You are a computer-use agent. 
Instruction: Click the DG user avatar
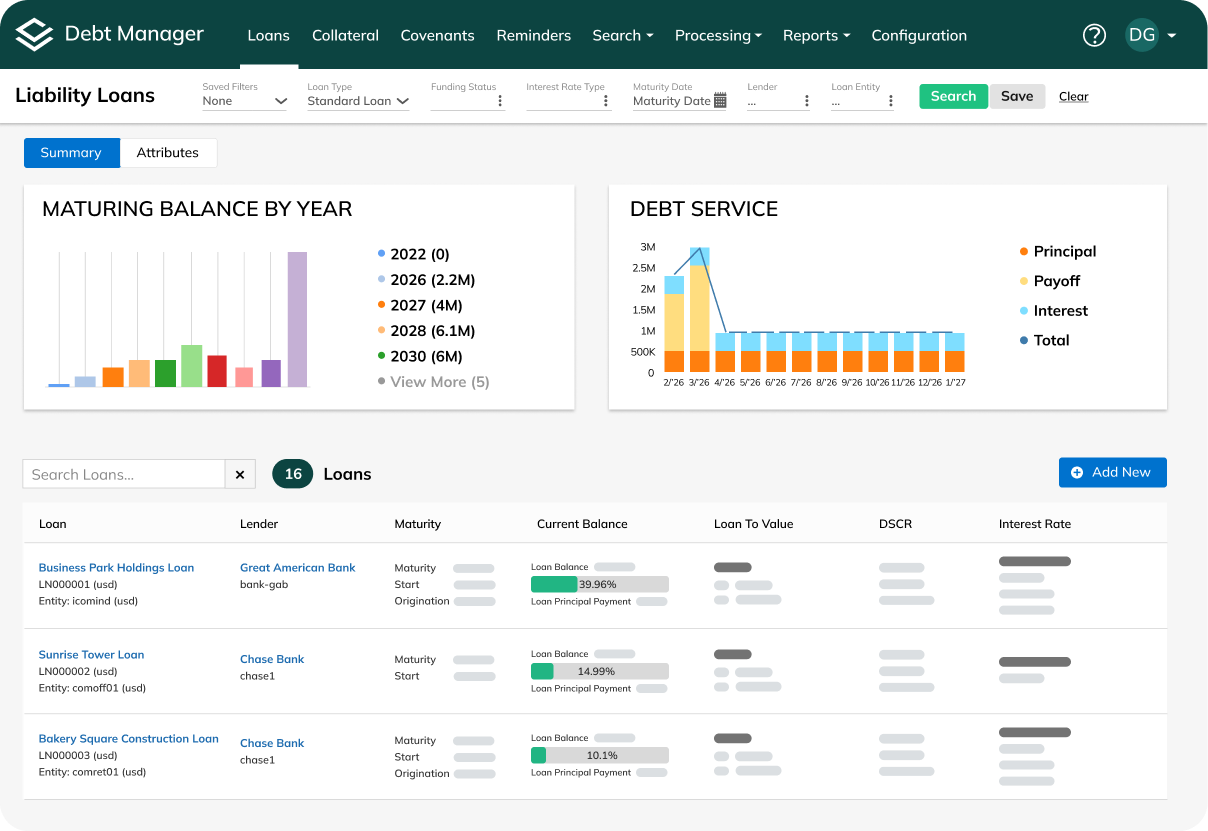pyautogui.click(x=1141, y=35)
